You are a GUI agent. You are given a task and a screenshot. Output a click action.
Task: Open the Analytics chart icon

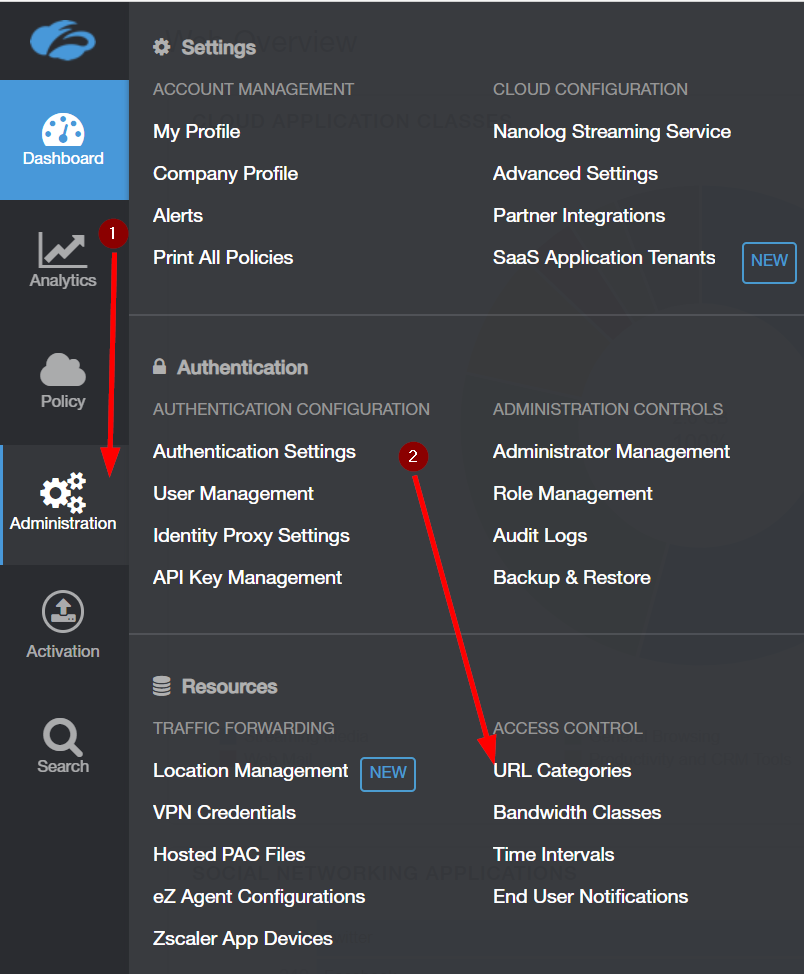pyautogui.click(x=62, y=250)
